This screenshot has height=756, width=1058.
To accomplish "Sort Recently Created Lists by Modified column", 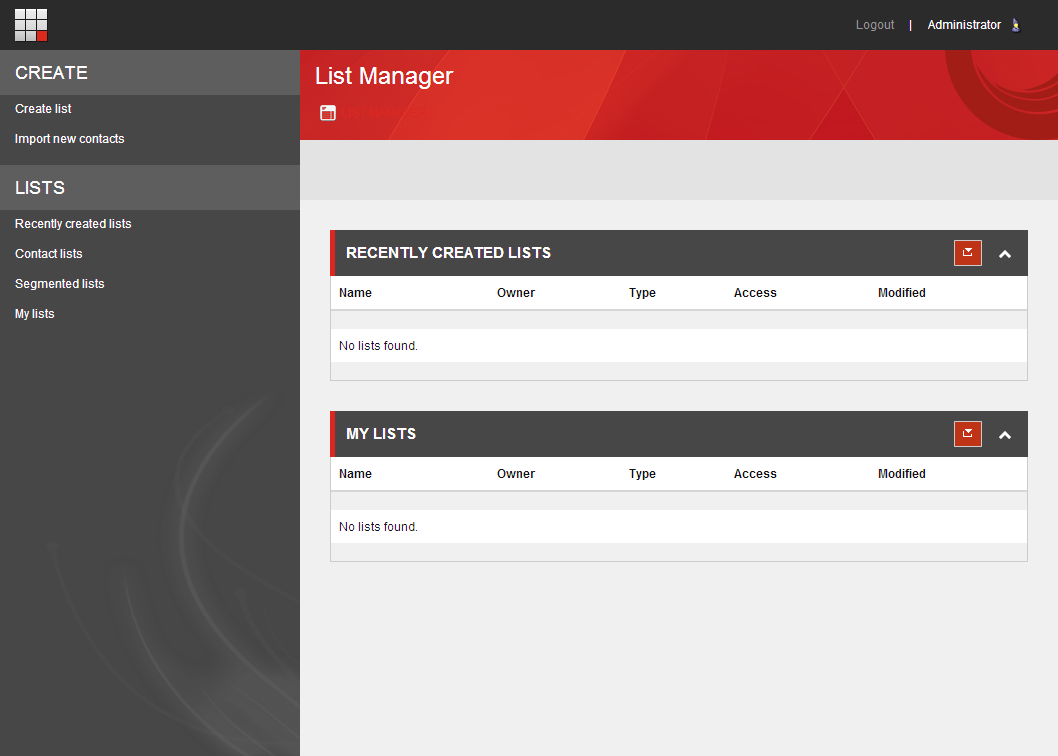I will coord(901,293).
